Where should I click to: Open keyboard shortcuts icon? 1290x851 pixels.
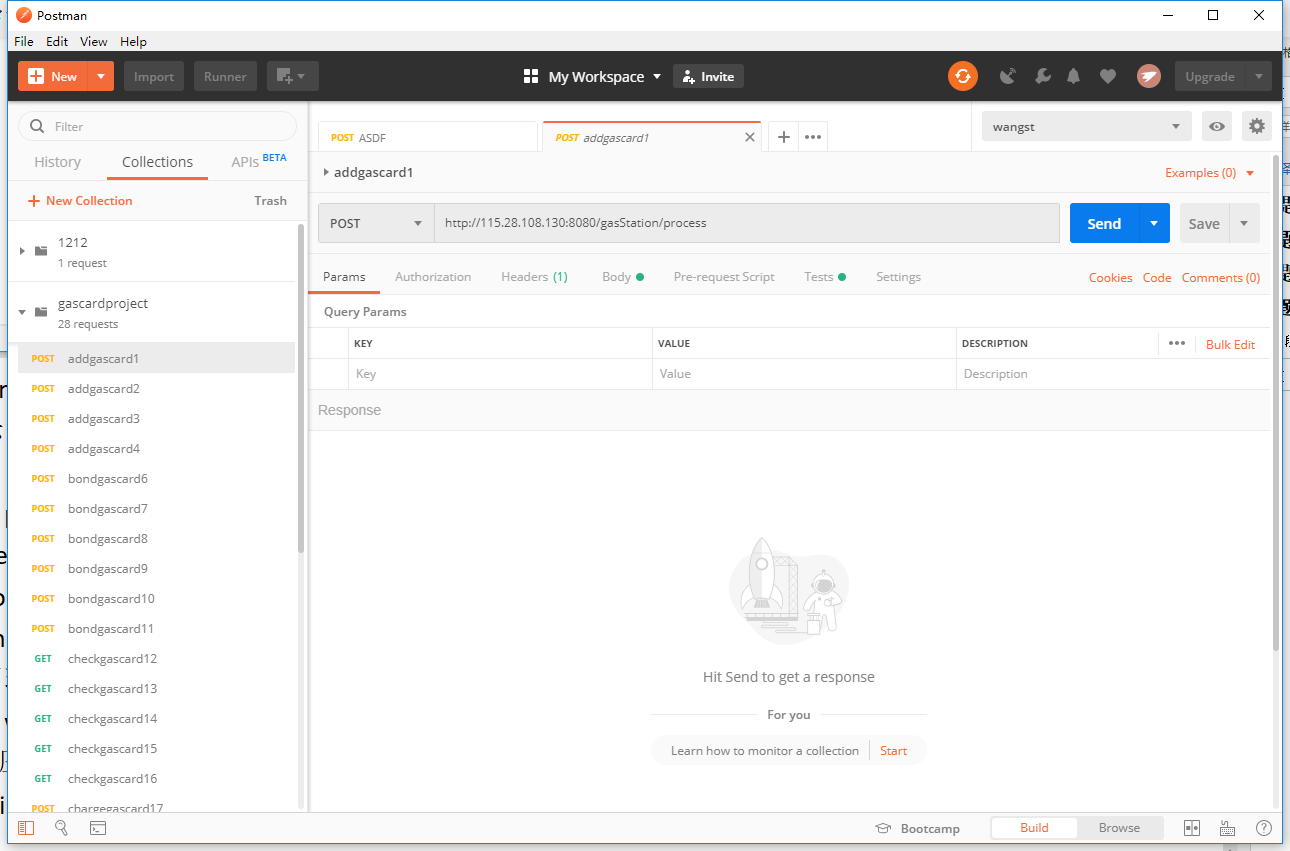[1228, 828]
